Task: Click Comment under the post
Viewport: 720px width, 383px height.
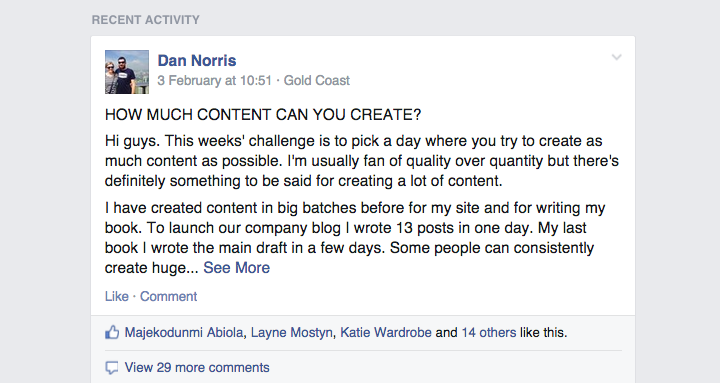Action: (x=169, y=296)
